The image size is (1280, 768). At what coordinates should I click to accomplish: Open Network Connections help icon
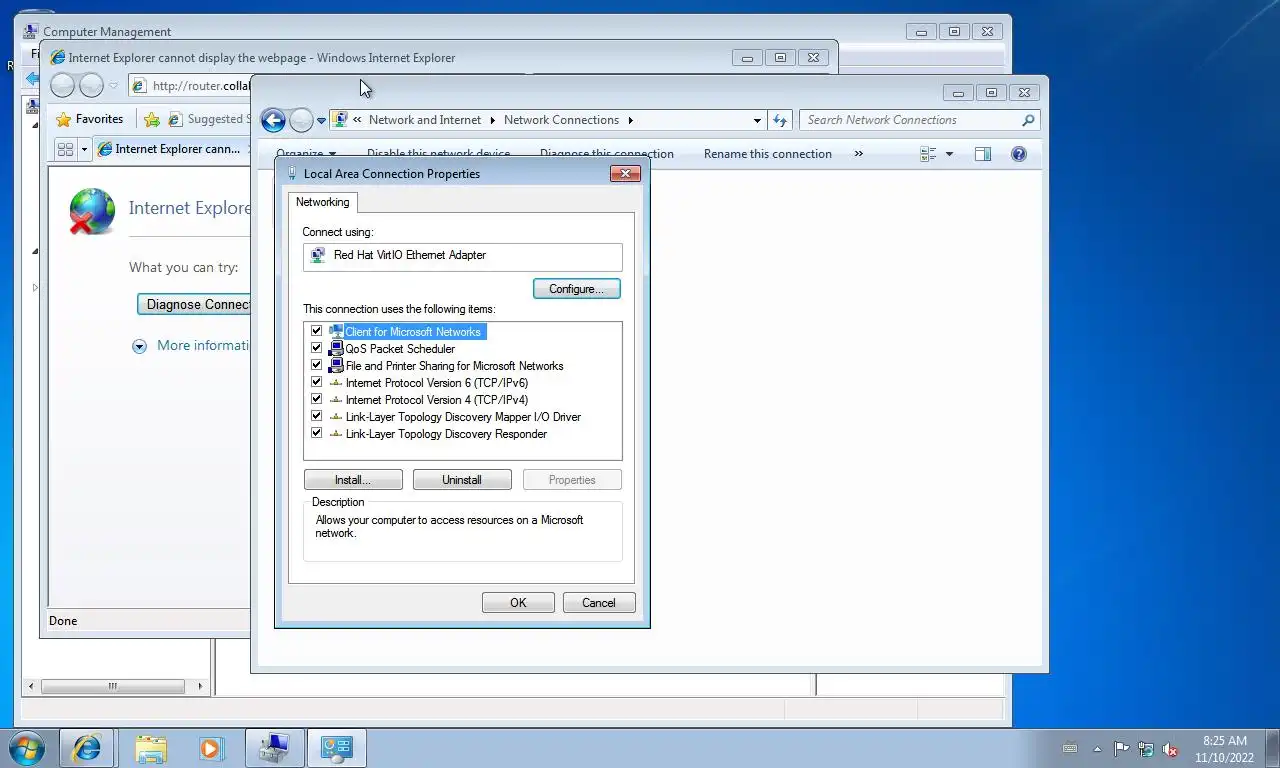pyautogui.click(x=1019, y=154)
